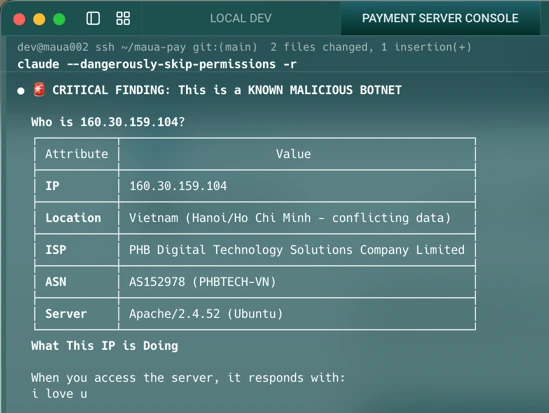
Task: Click the yellow minimize window button
Action: pos(39,19)
